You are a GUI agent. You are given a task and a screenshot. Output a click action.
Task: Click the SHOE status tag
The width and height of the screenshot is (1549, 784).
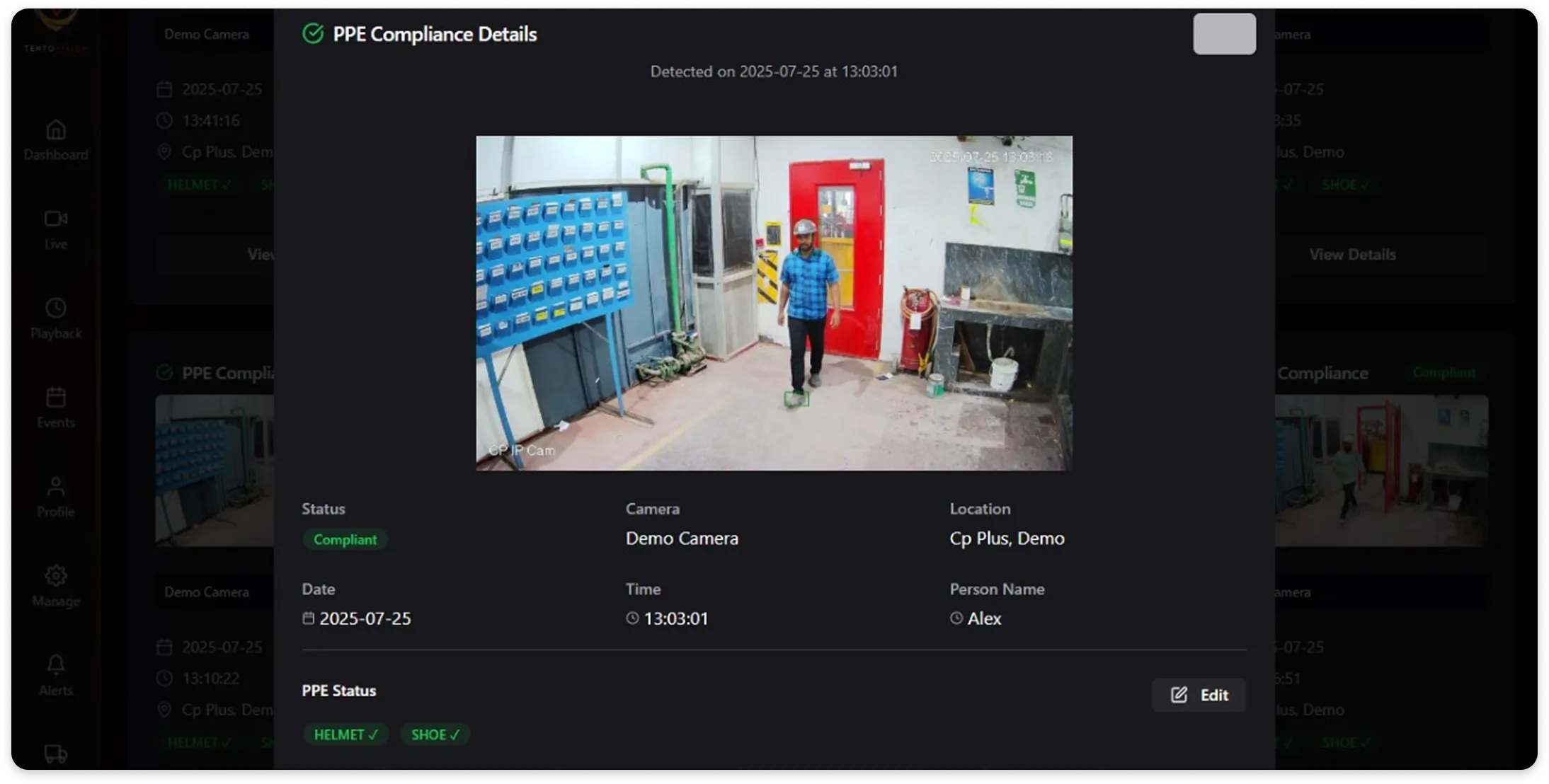click(x=435, y=734)
